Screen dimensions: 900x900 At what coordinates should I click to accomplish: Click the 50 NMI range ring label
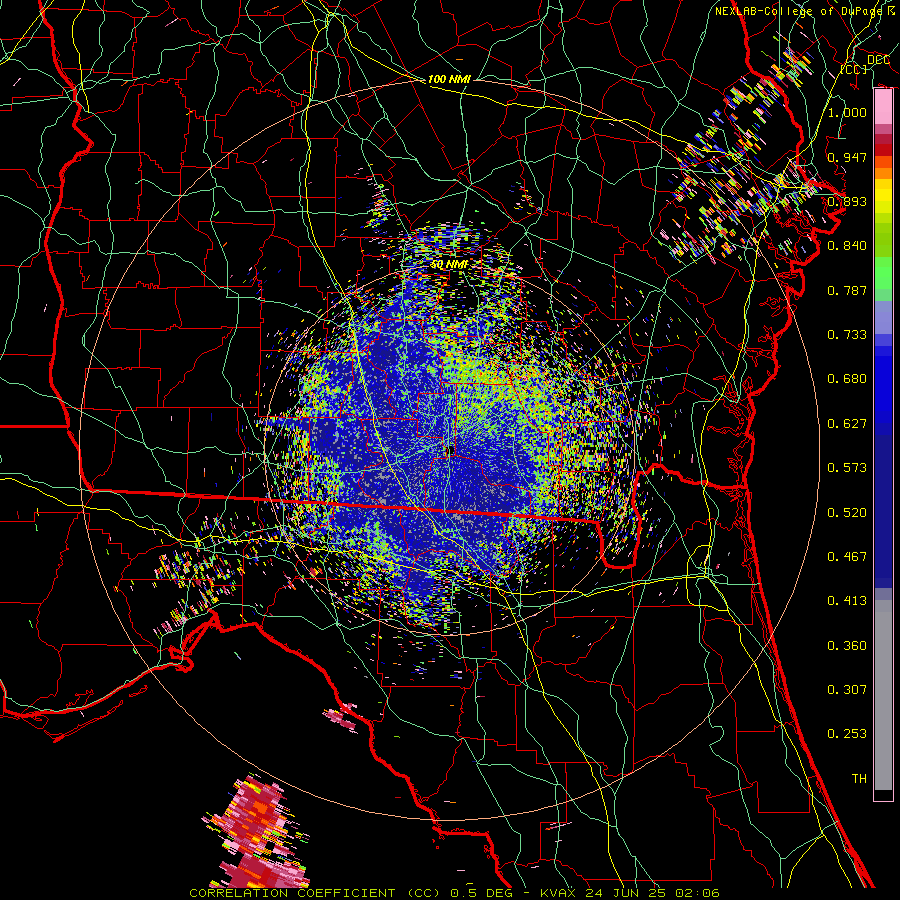(x=449, y=264)
